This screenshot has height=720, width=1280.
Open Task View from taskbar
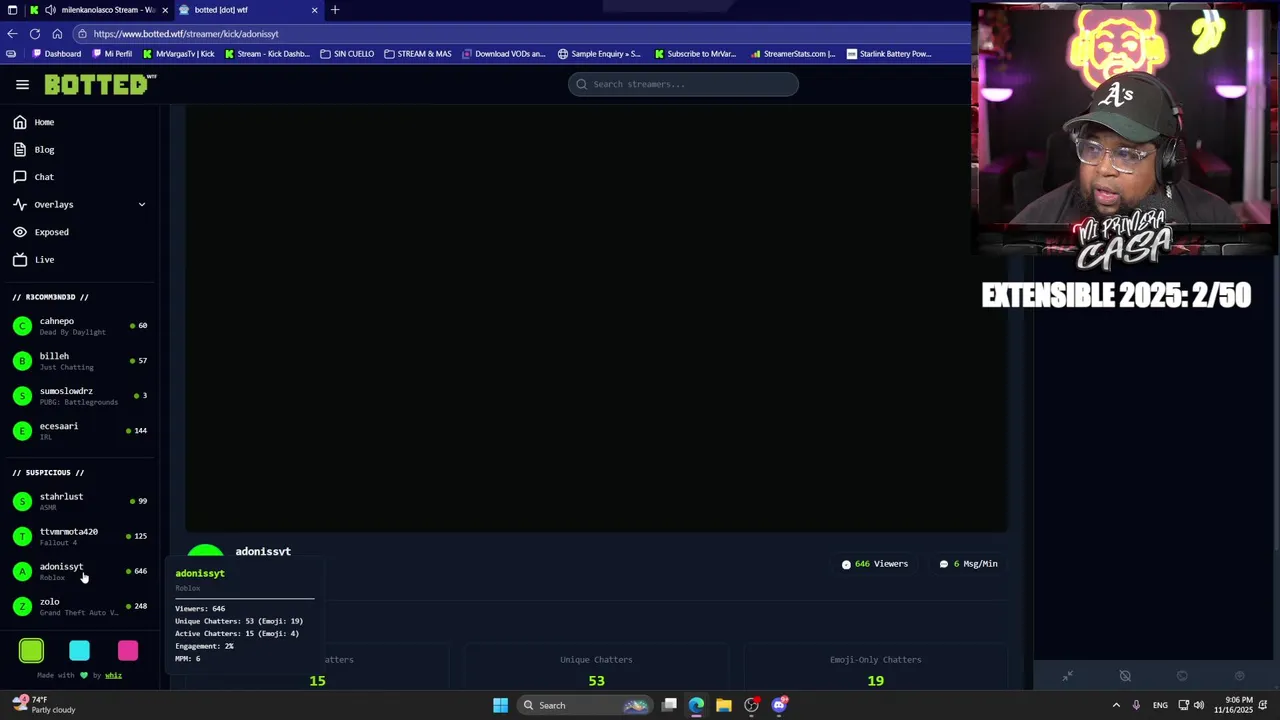[669, 705]
